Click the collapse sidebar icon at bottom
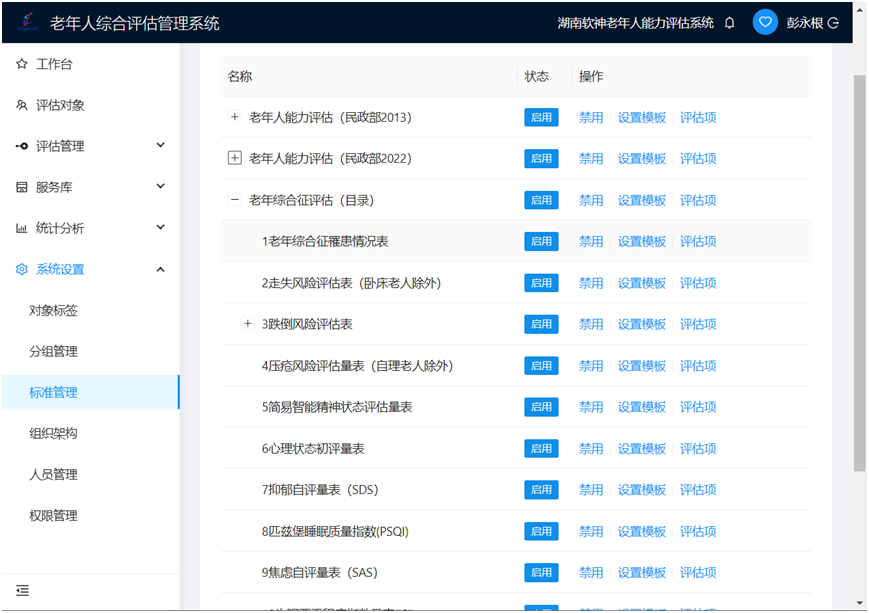Image resolution: width=869 pixels, height=613 pixels. (x=22, y=590)
